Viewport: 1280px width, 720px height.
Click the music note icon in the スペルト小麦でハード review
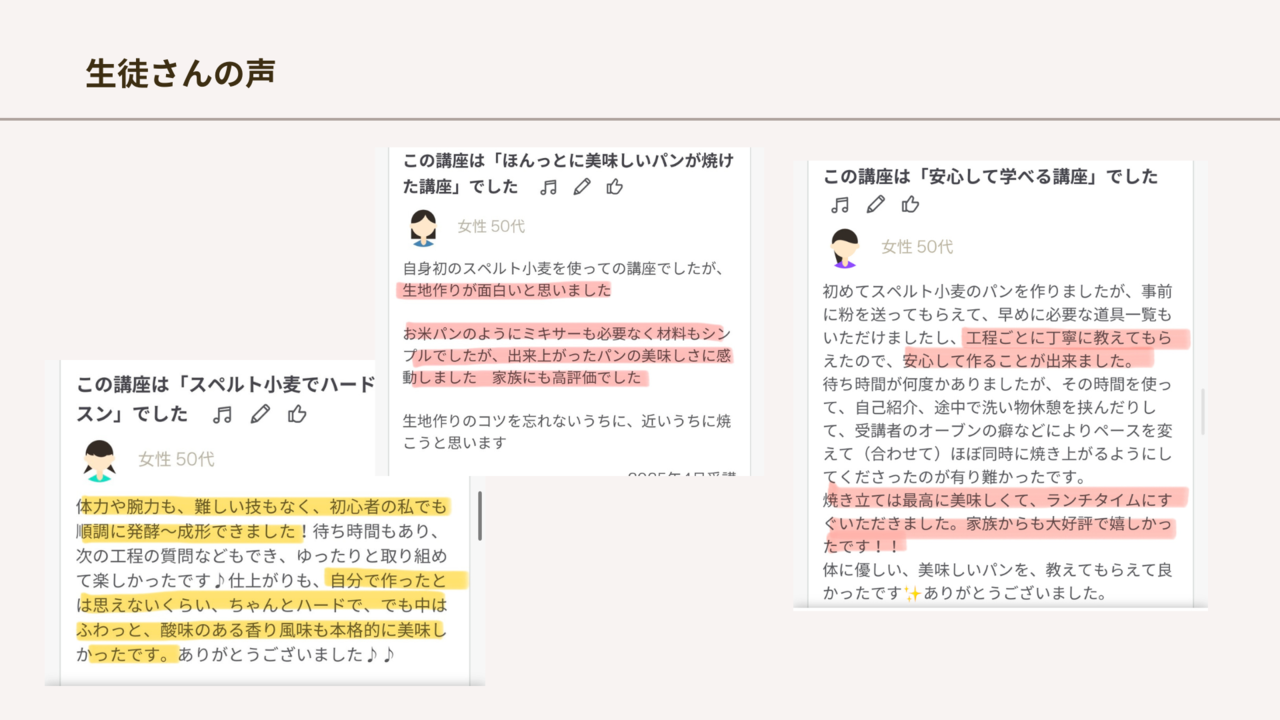tap(222, 414)
